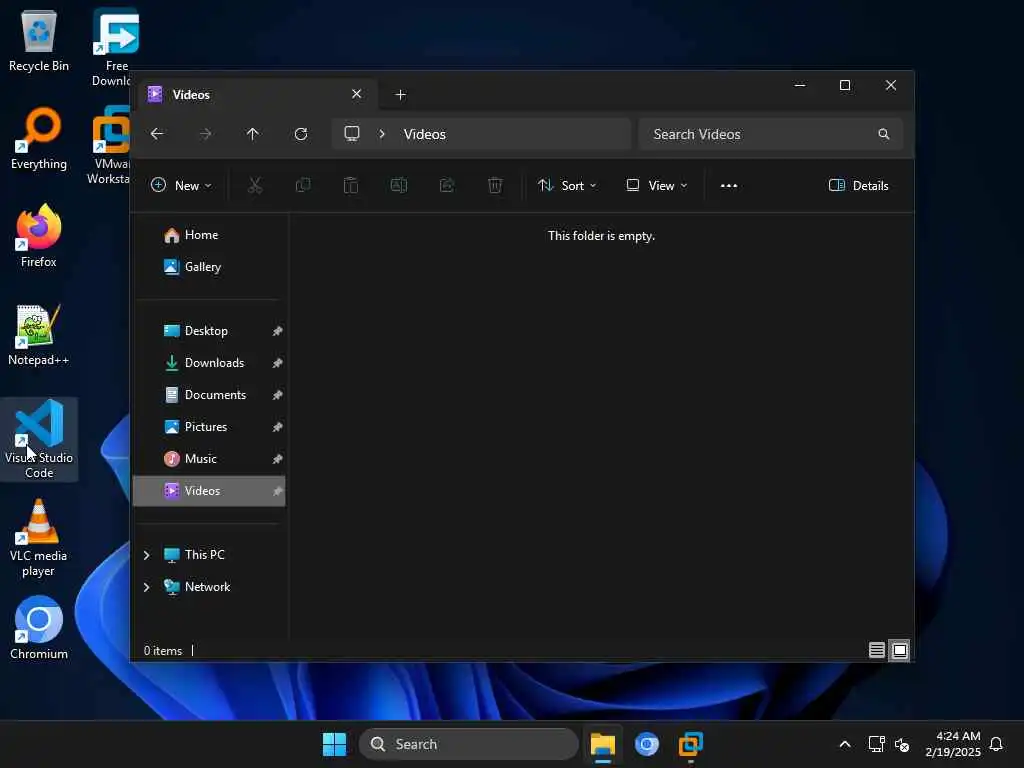Open a new File Explorer tab
1024x768 pixels.
(x=401, y=95)
